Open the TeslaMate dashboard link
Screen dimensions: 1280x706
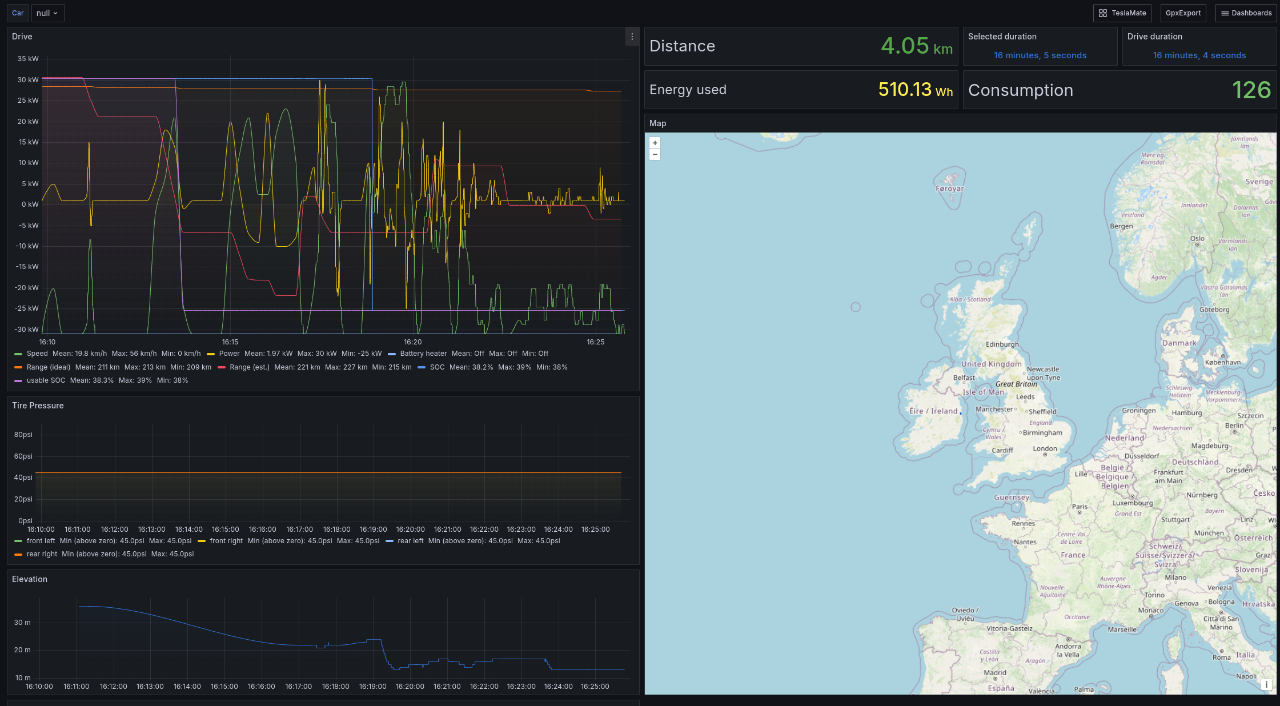click(1121, 13)
